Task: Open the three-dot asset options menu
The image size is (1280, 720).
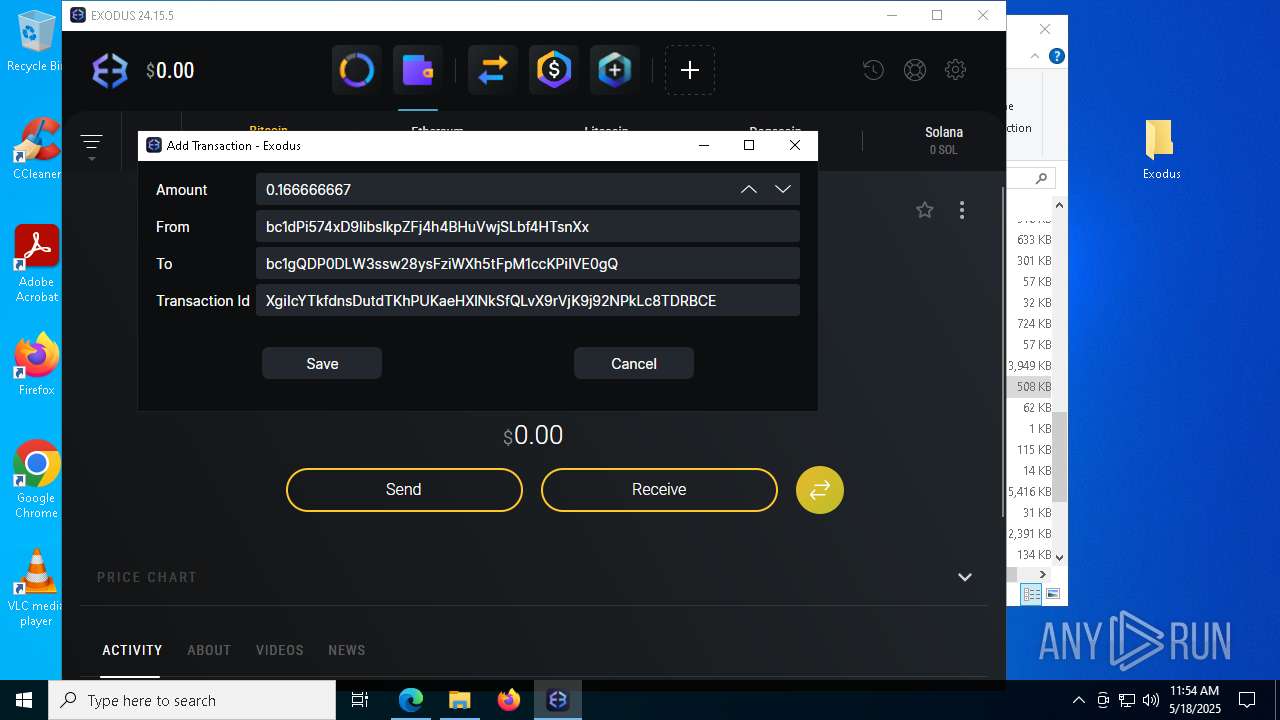Action: pyautogui.click(x=962, y=210)
